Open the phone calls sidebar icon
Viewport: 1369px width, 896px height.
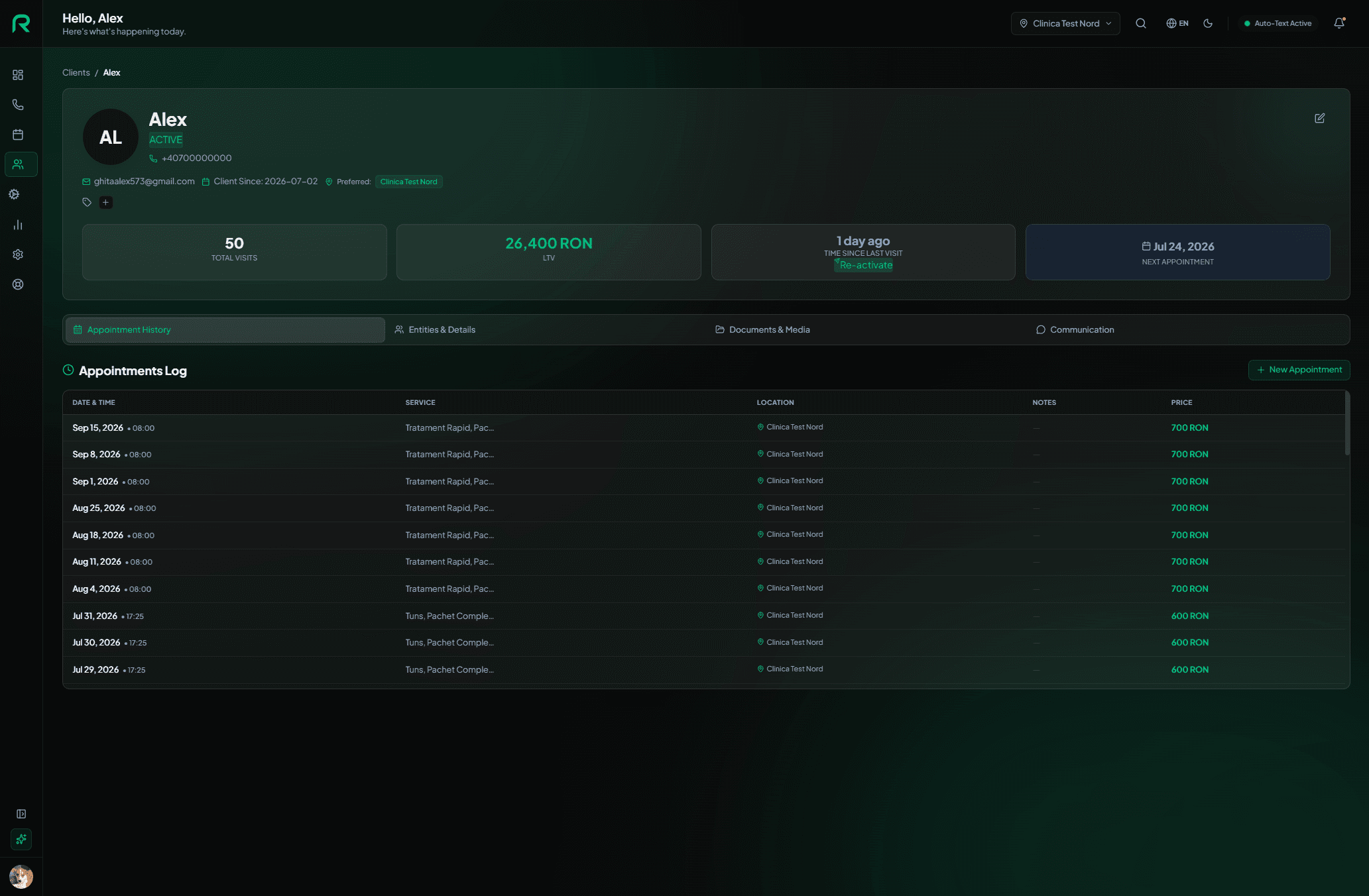pos(18,105)
